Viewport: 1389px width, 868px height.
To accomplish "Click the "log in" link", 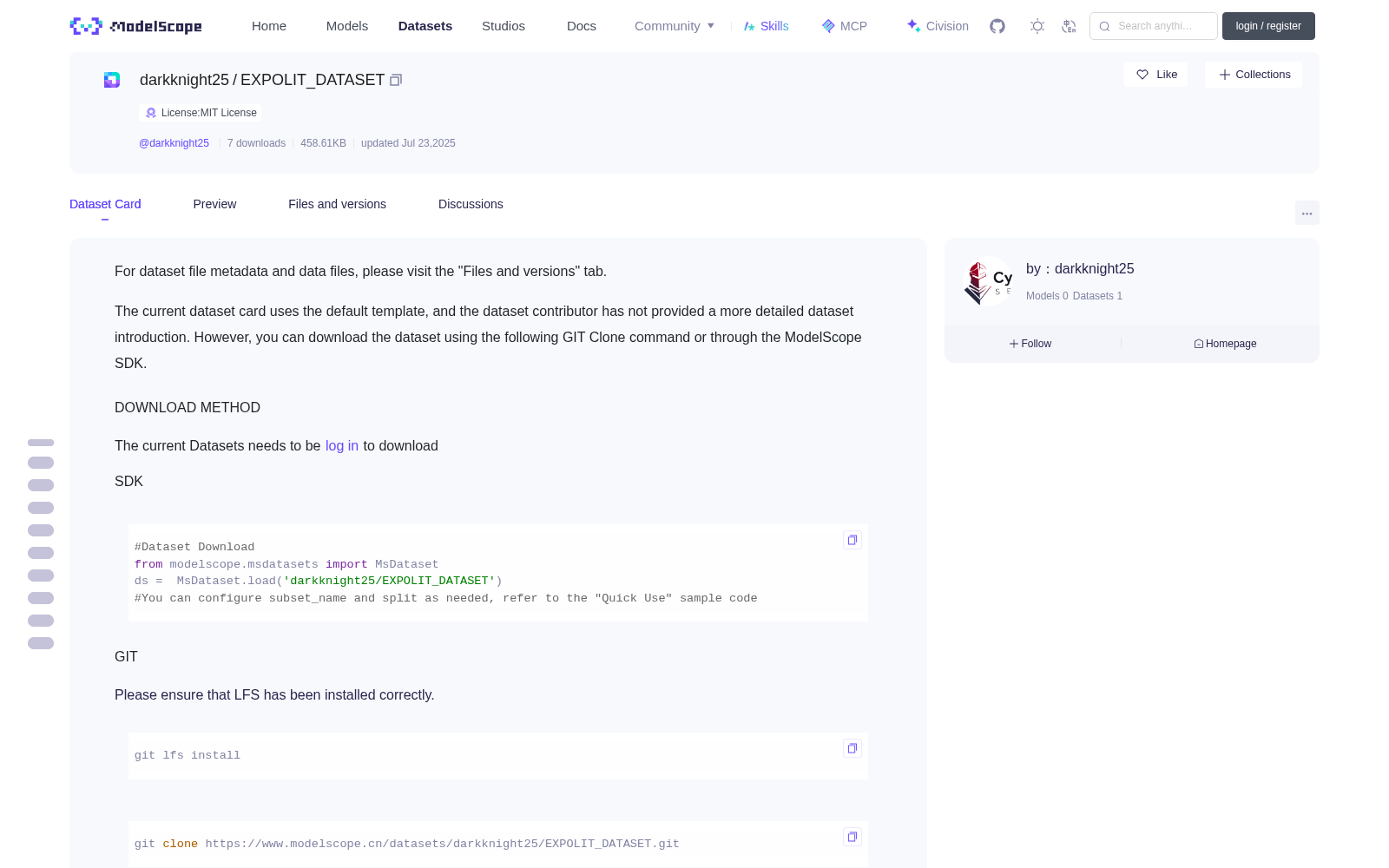I will point(342,445).
